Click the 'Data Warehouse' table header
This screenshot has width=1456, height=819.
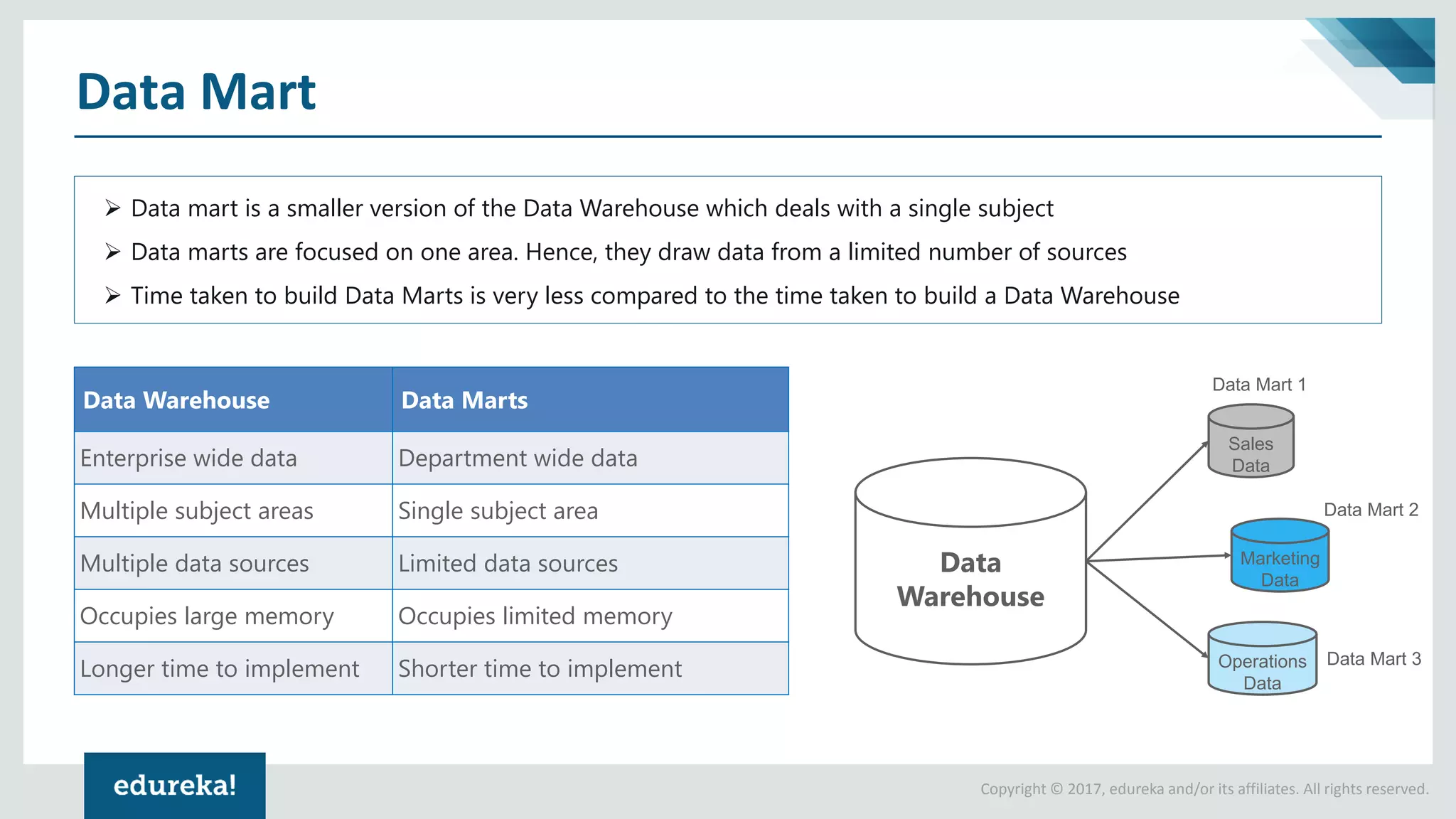point(233,400)
